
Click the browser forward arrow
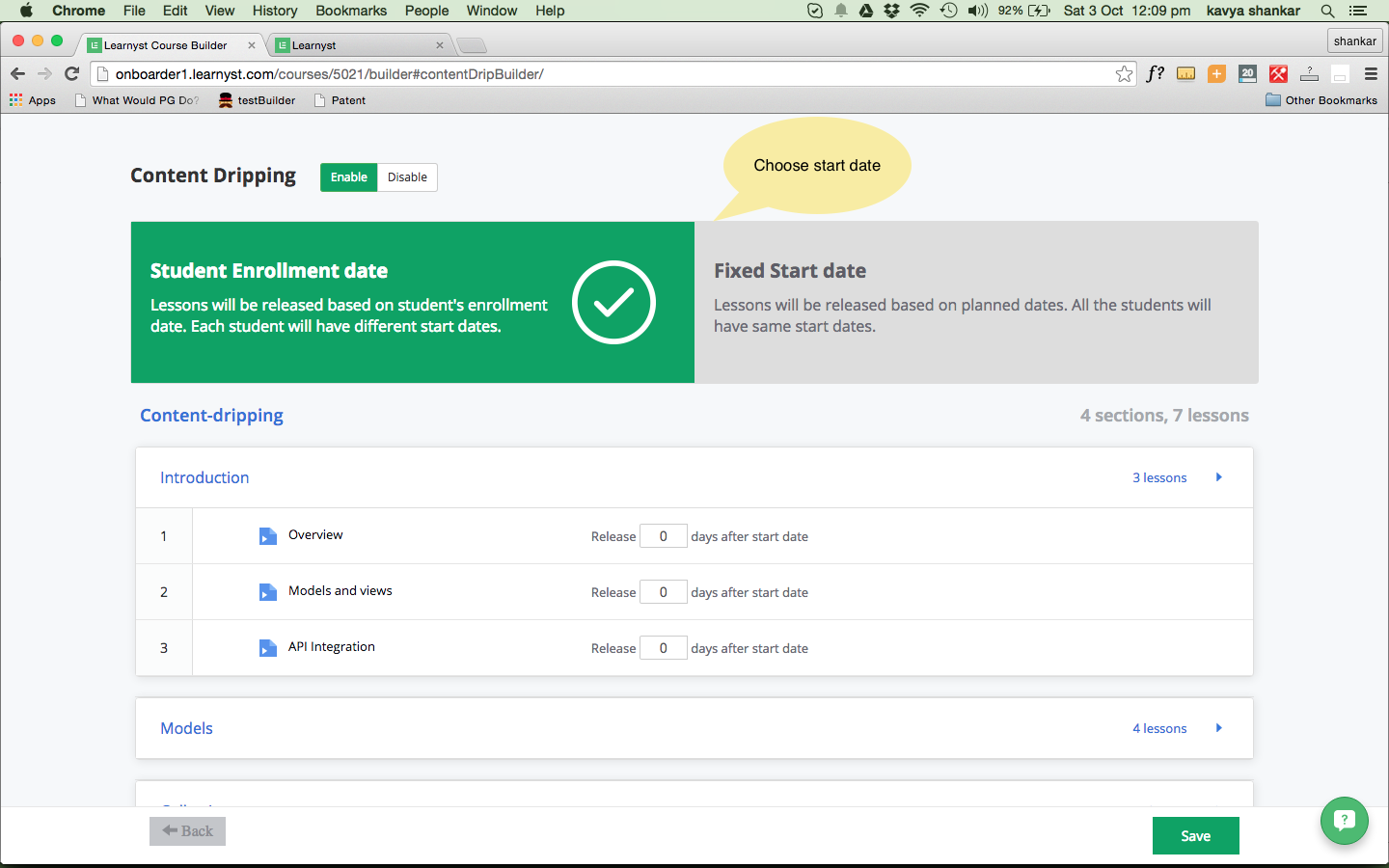(x=44, y=74)
